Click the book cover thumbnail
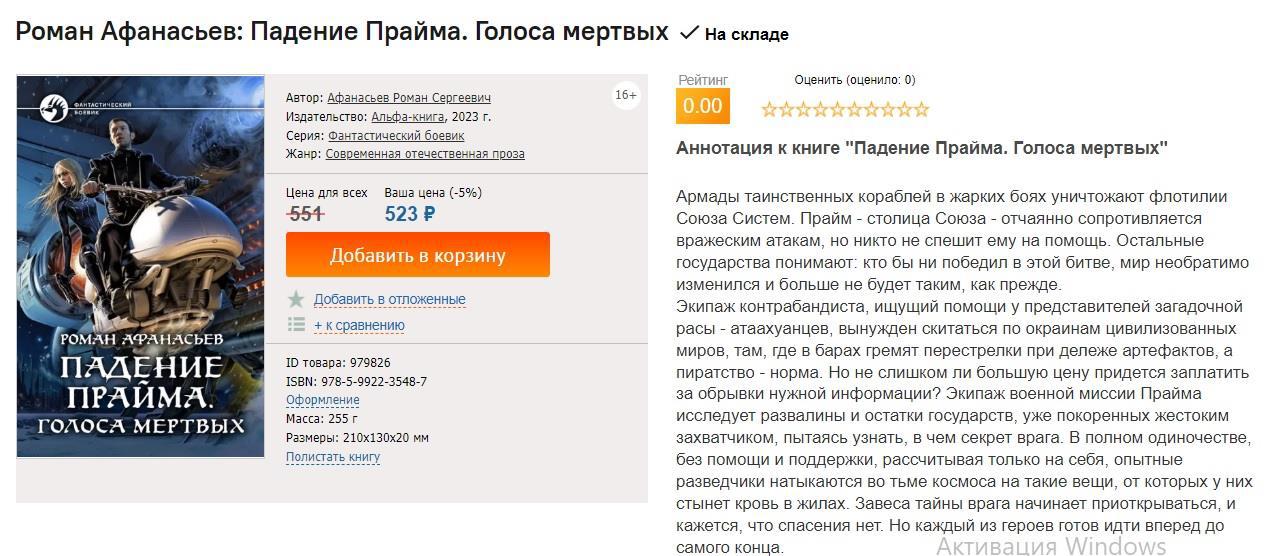 (x=141, y=266)
